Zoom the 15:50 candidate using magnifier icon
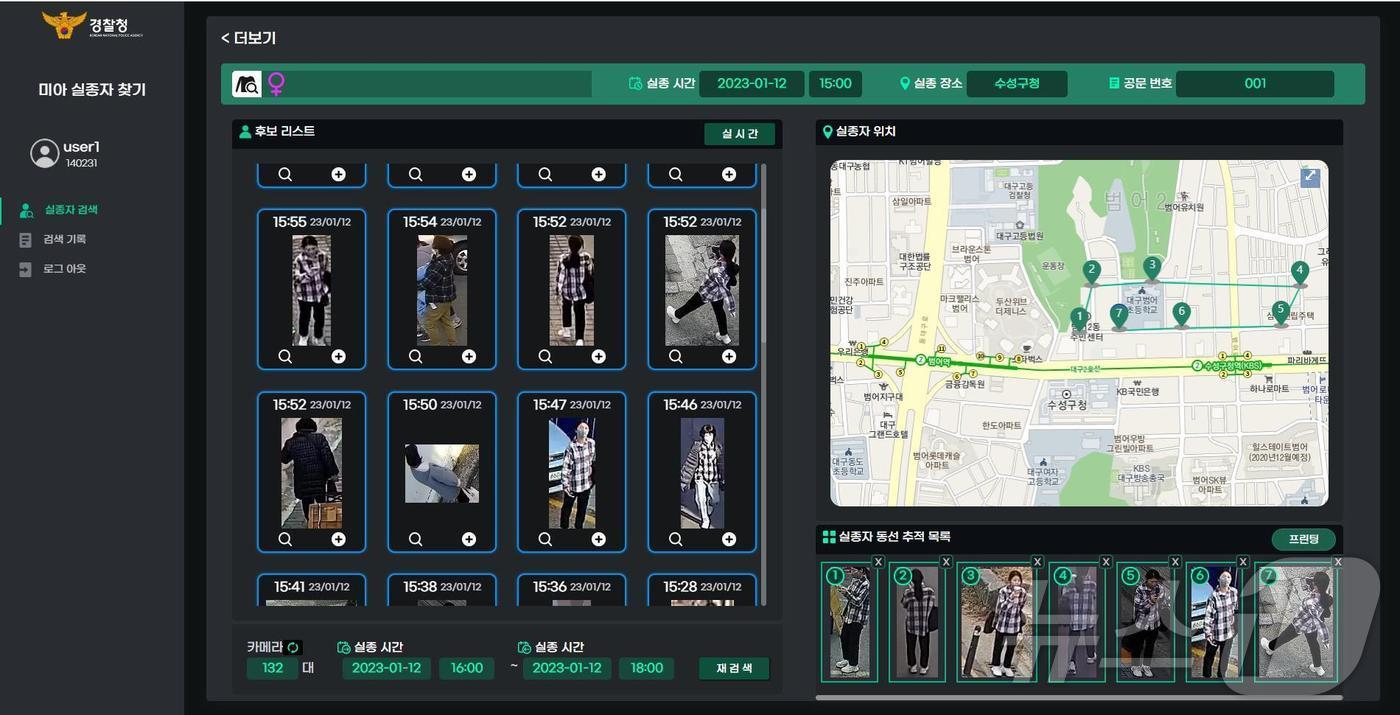 click(415, 540)
